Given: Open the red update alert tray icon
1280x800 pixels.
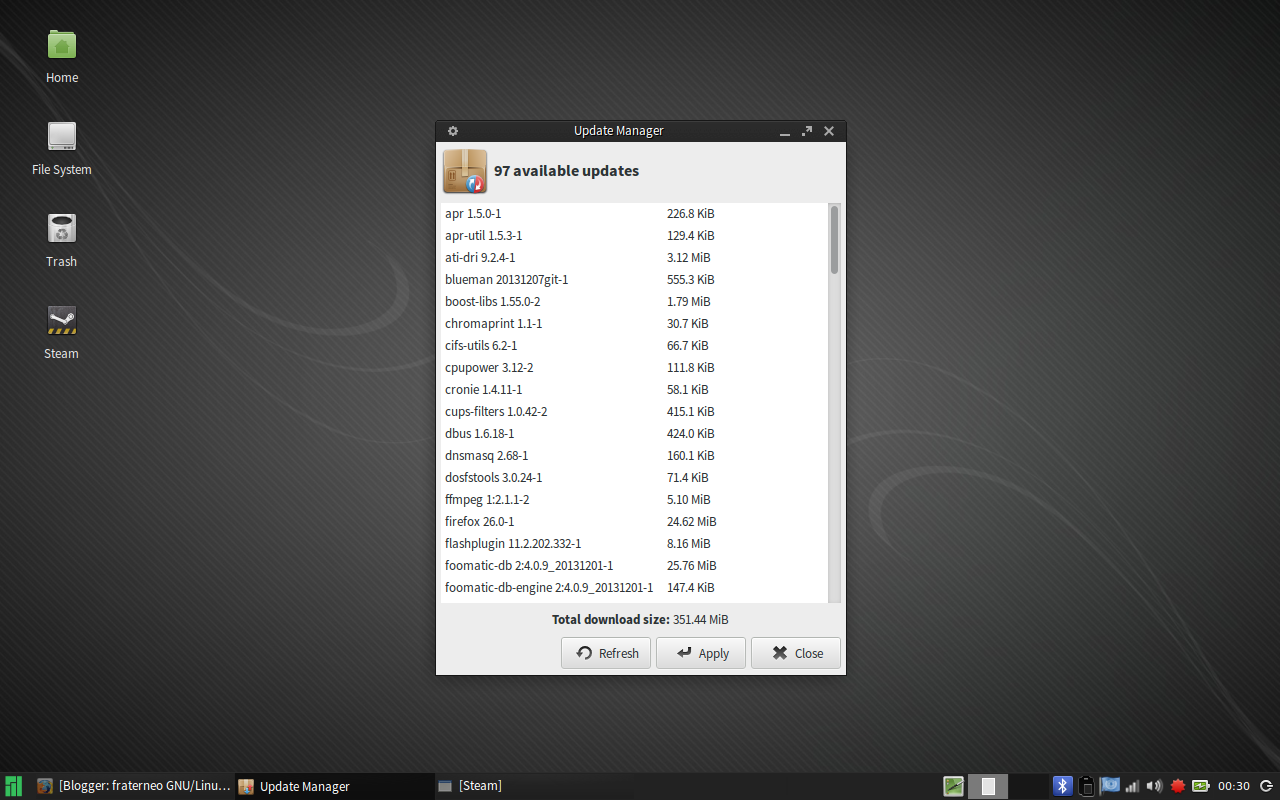Looking at the screenshot, I should coord(1177,786).
